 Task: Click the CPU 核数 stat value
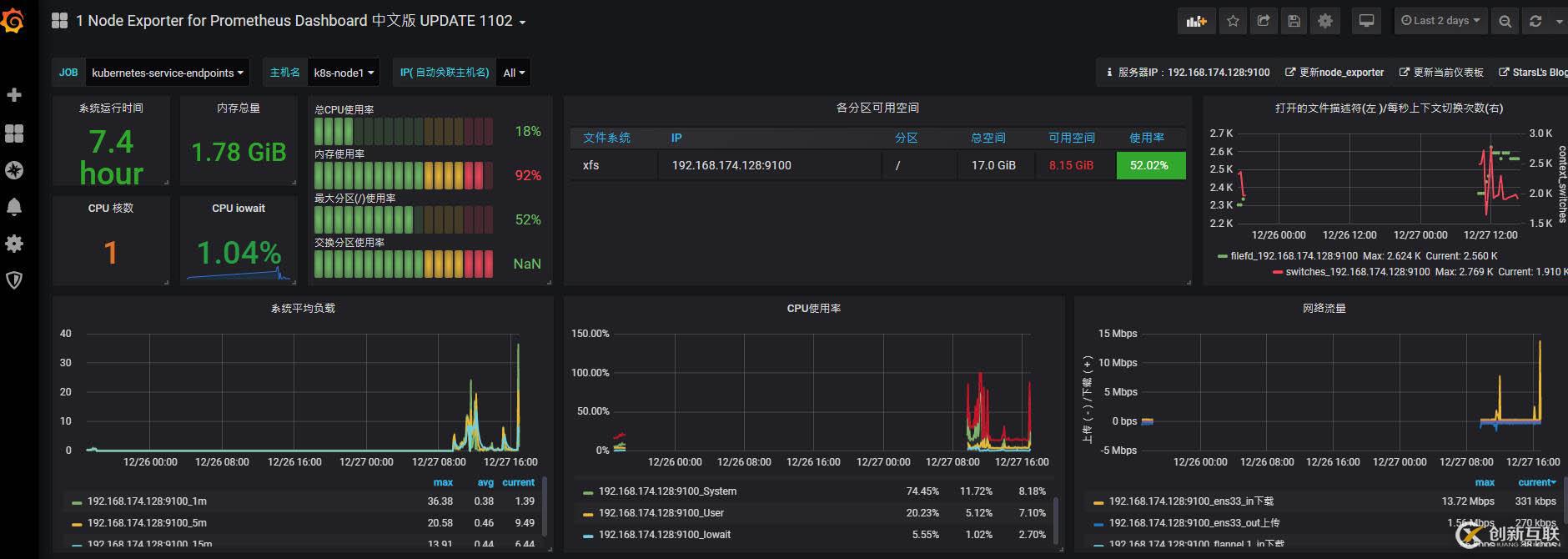pyautogui.click(x=110, y=253)
